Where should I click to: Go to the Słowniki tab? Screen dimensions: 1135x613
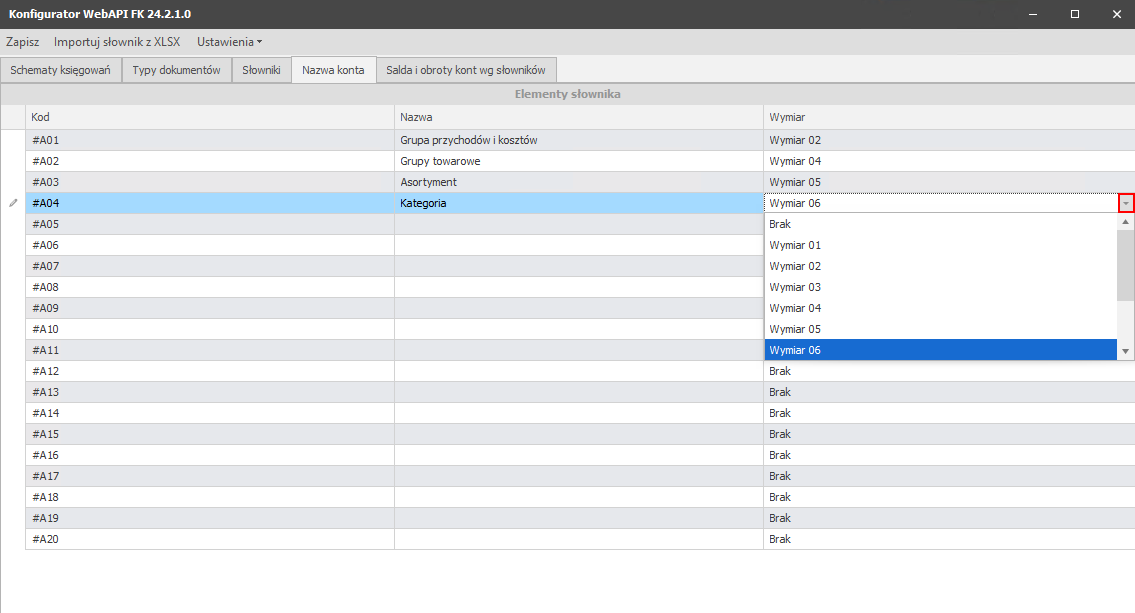261,70
